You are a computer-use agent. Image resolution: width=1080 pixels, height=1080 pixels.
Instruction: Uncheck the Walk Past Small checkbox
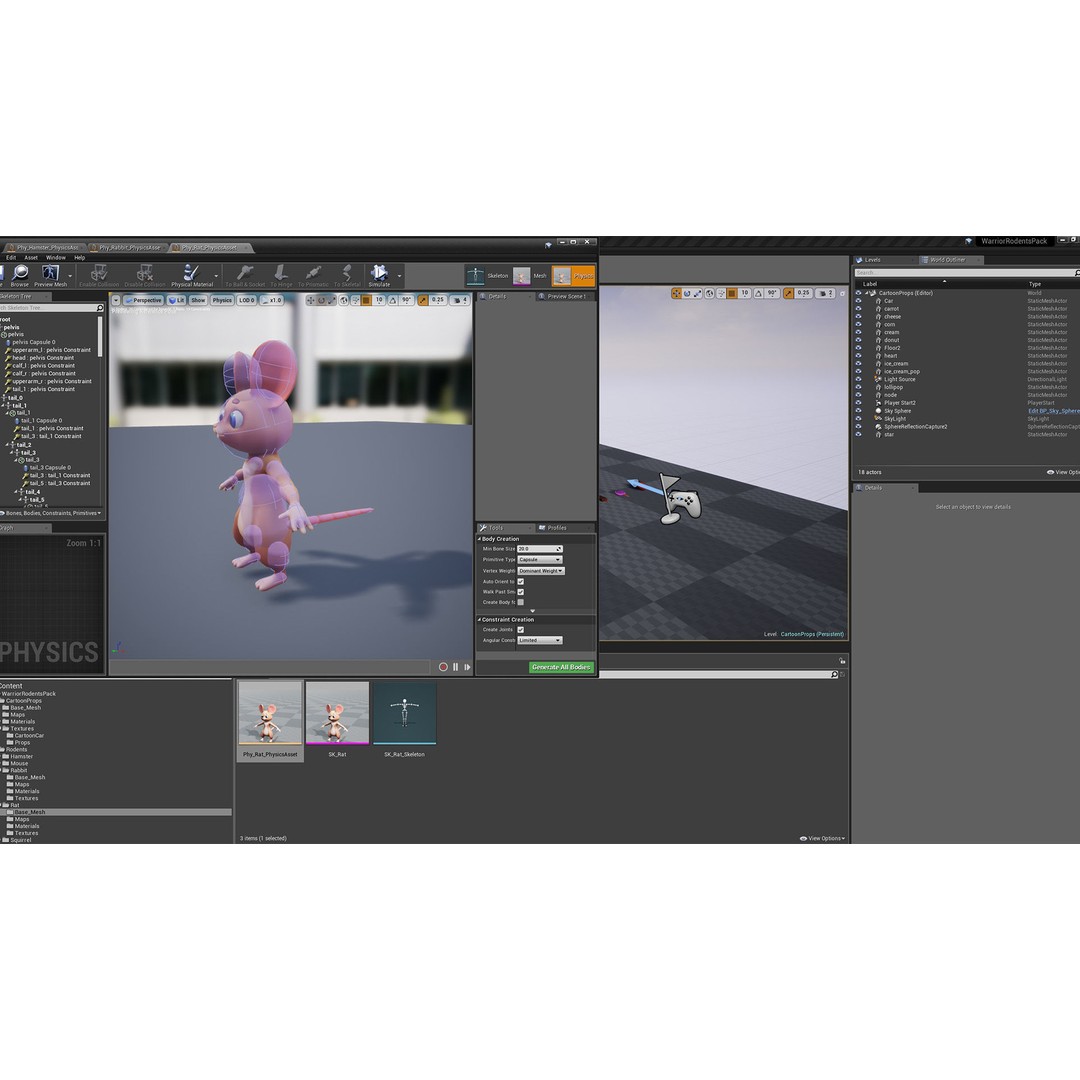coord(521,592)
